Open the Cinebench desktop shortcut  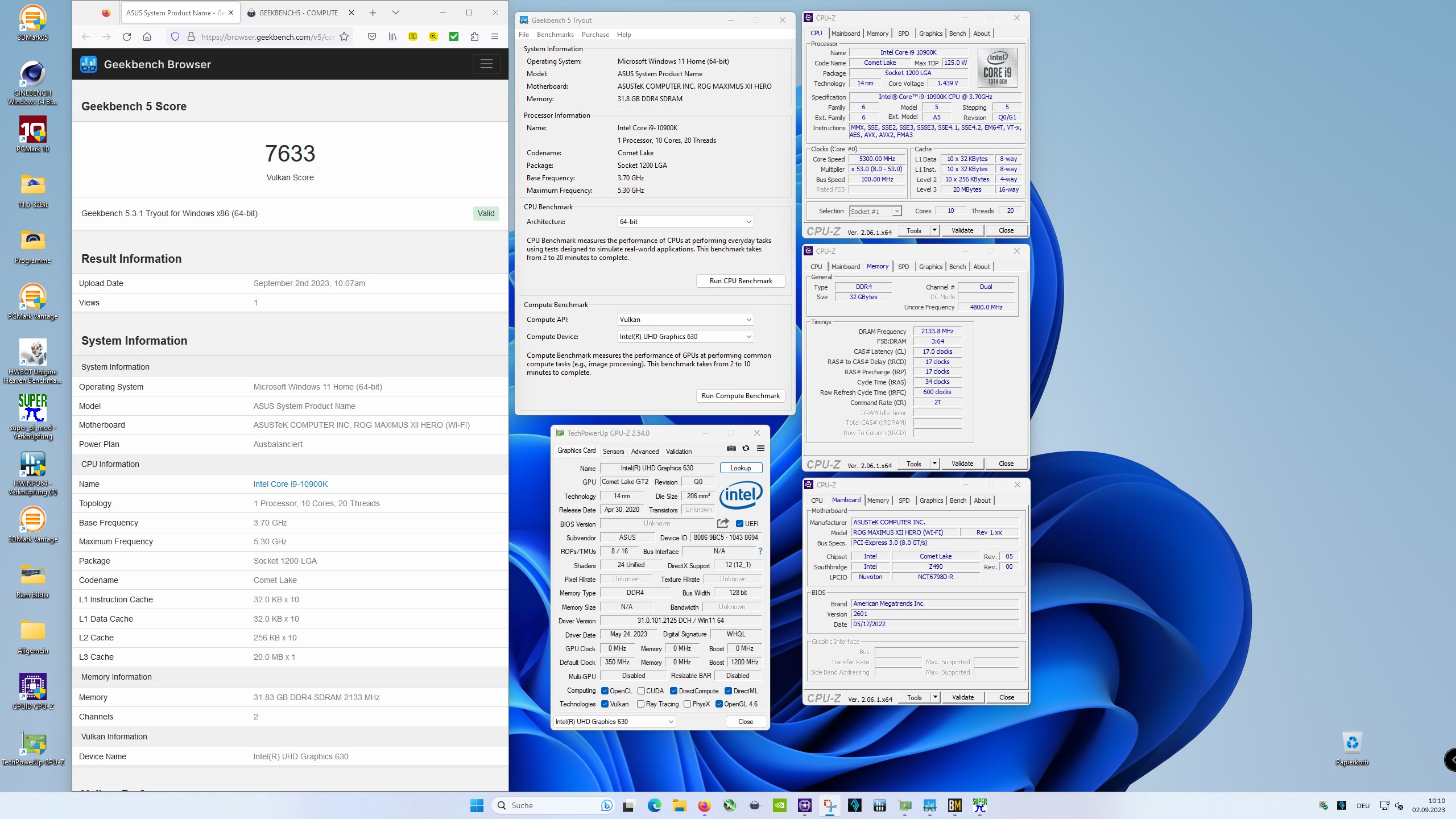click(33, 83)
